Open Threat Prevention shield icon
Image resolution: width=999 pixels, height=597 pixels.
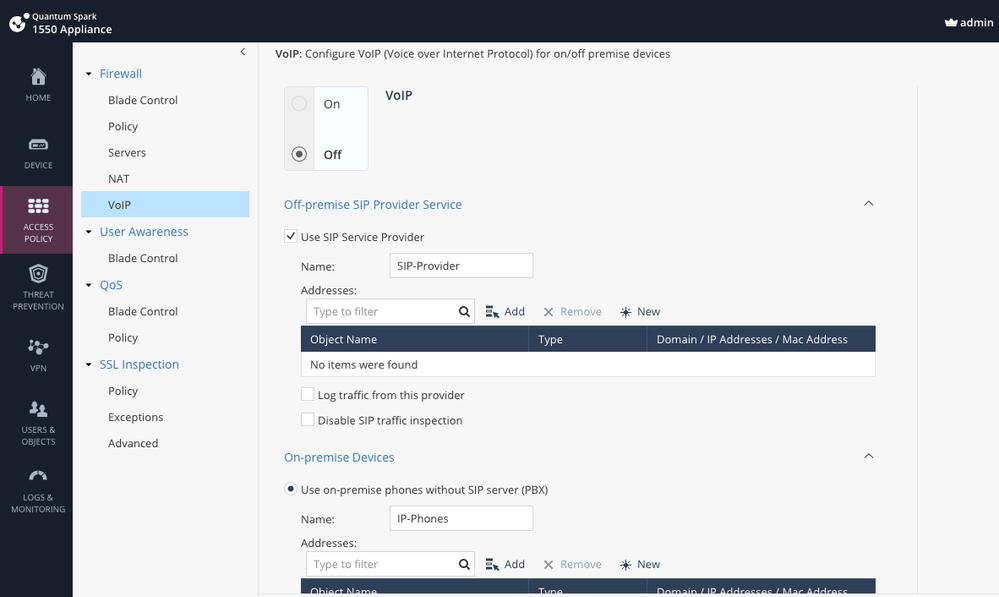click(38, 274)
